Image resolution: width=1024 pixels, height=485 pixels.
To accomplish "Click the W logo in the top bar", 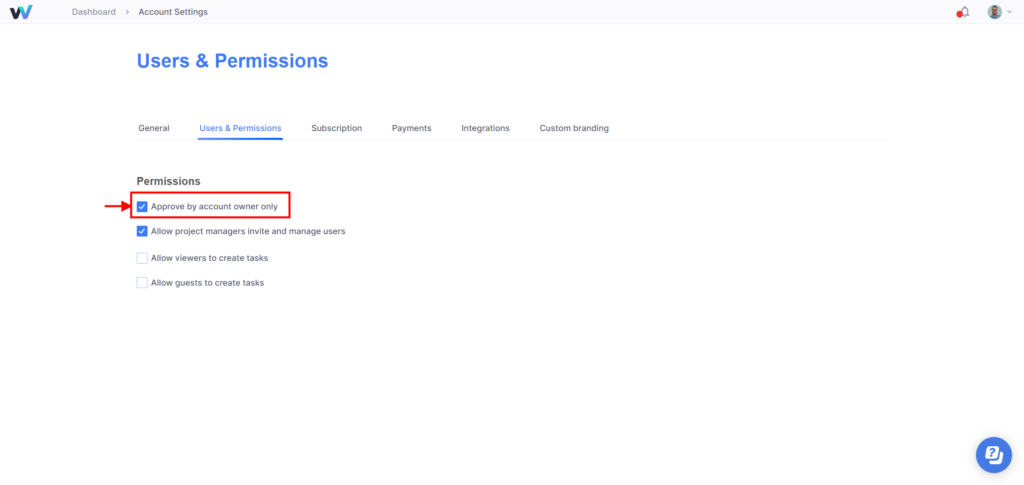I will [21, 12].
